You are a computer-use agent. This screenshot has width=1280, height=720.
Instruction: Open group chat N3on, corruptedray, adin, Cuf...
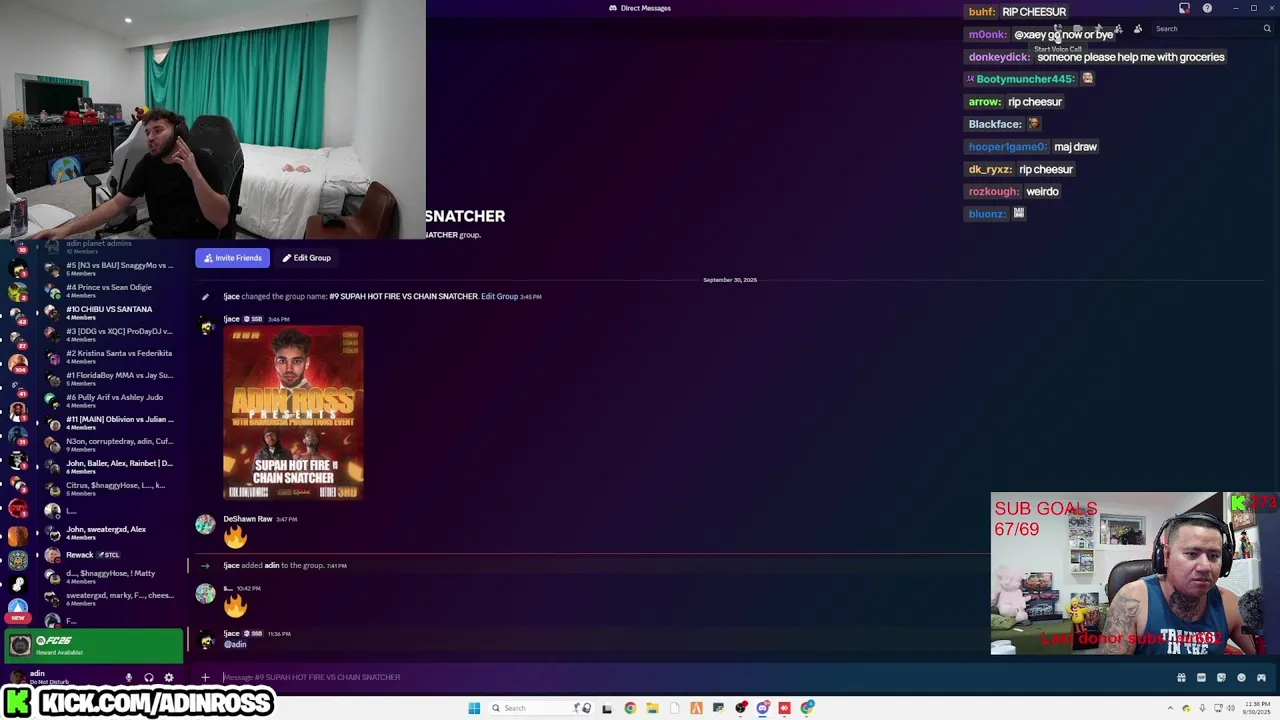[110, 445]
